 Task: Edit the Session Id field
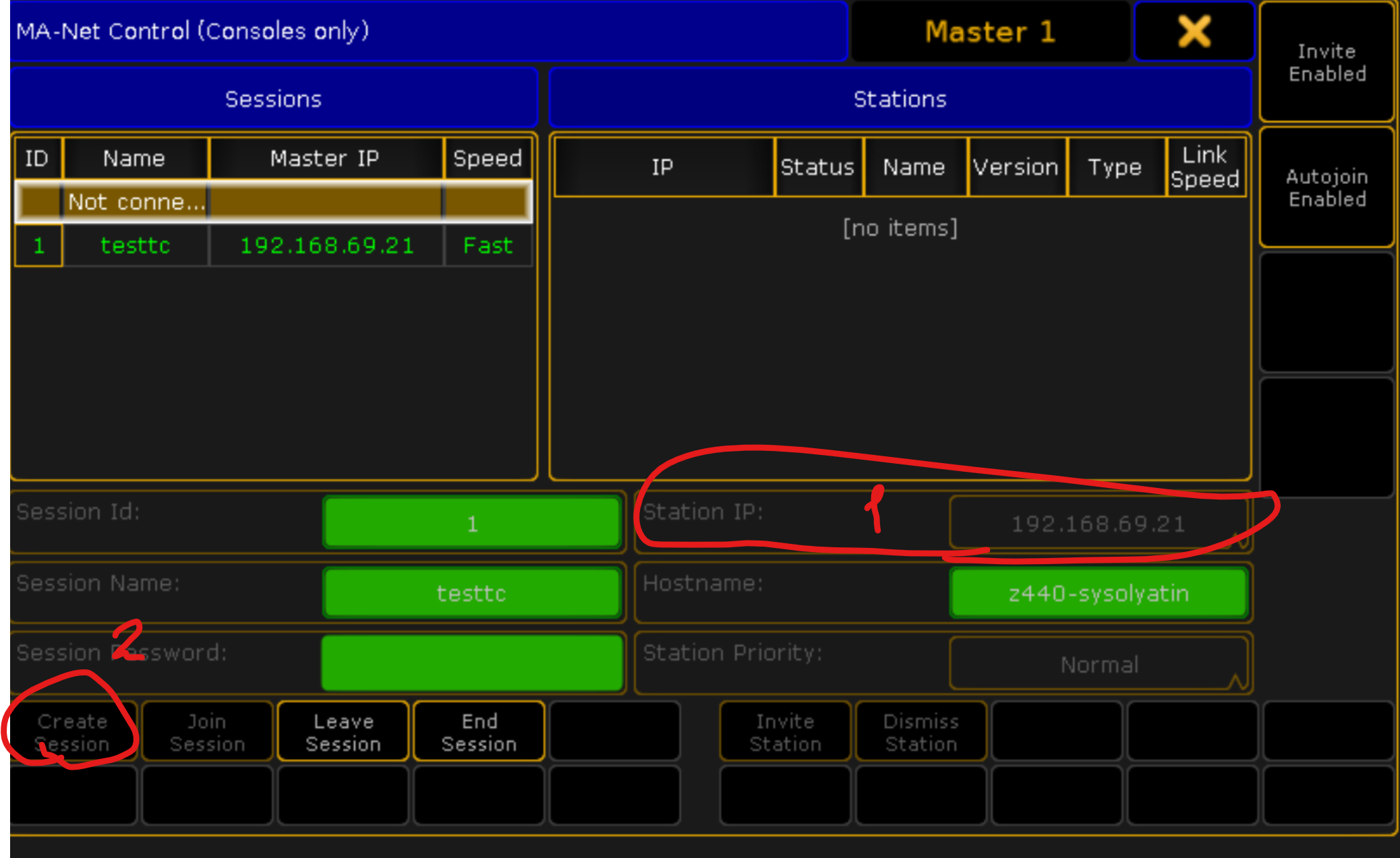472,523
